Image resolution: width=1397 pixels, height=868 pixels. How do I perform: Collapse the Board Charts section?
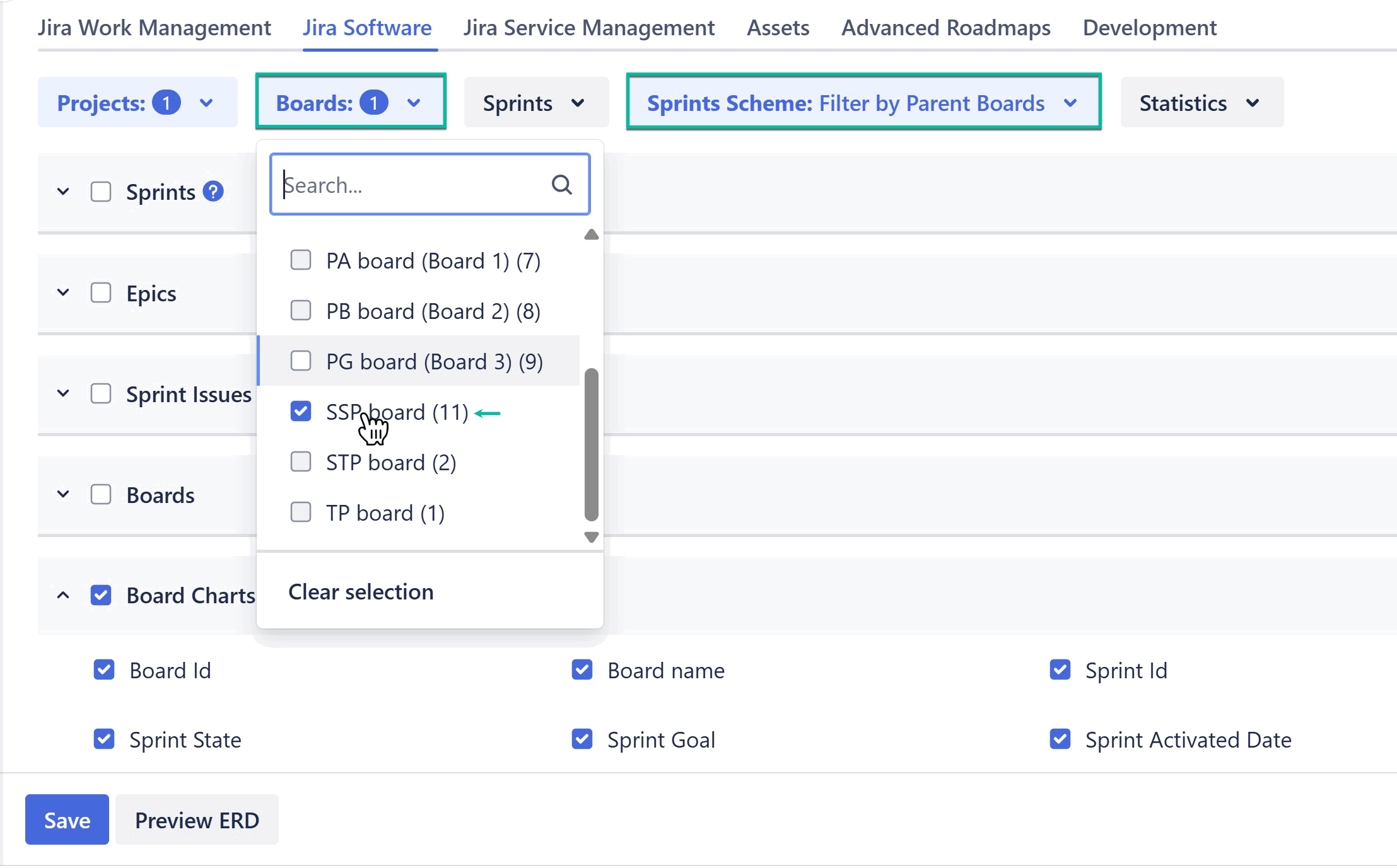(x=62, y=594)
